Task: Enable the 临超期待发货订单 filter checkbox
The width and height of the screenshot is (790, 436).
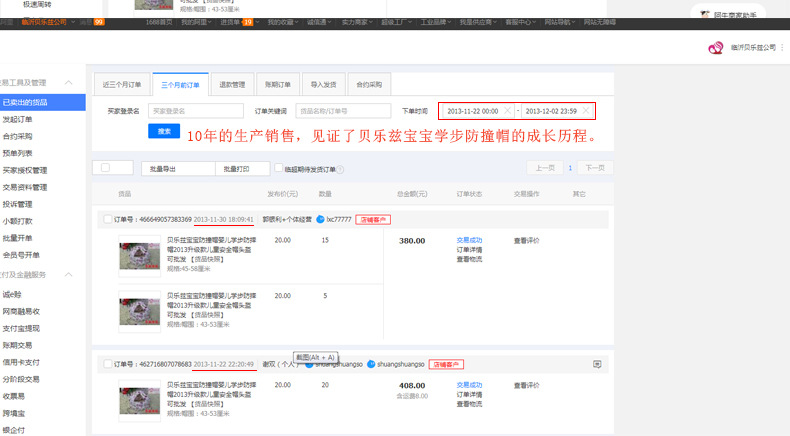Action: (278, 168)
